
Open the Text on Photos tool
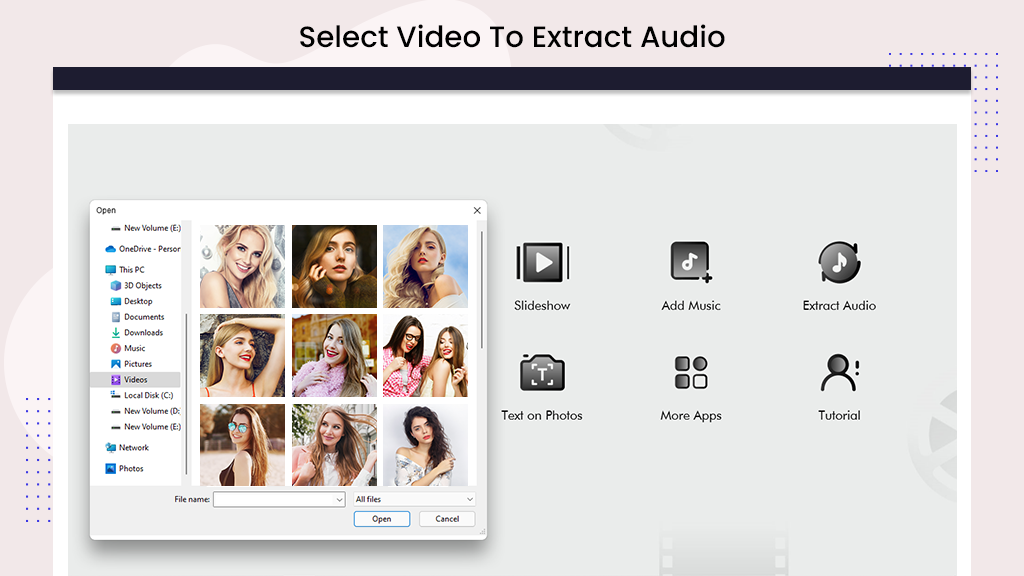click(x=542, y=373)
